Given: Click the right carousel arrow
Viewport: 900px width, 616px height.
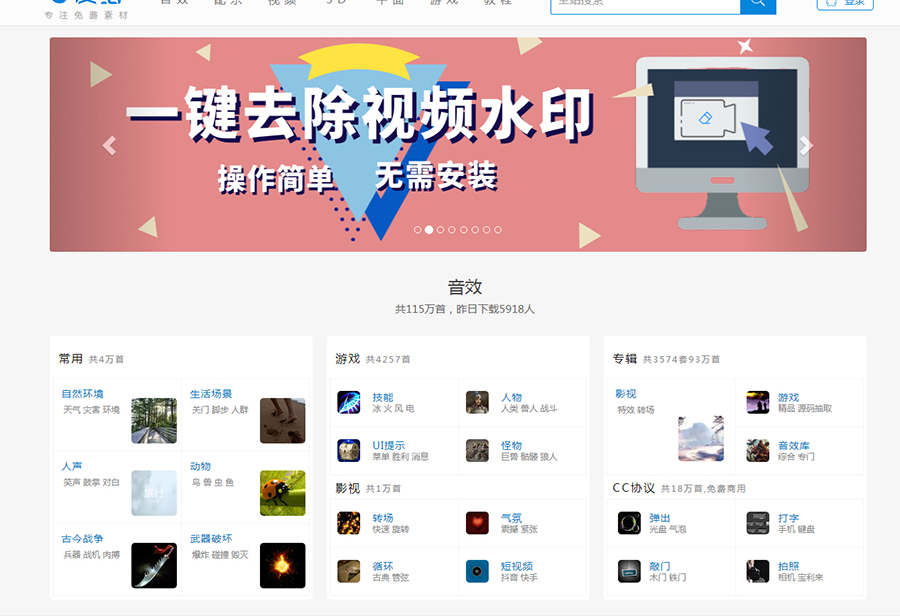Looking at the screenshot, I should (805, 145).
